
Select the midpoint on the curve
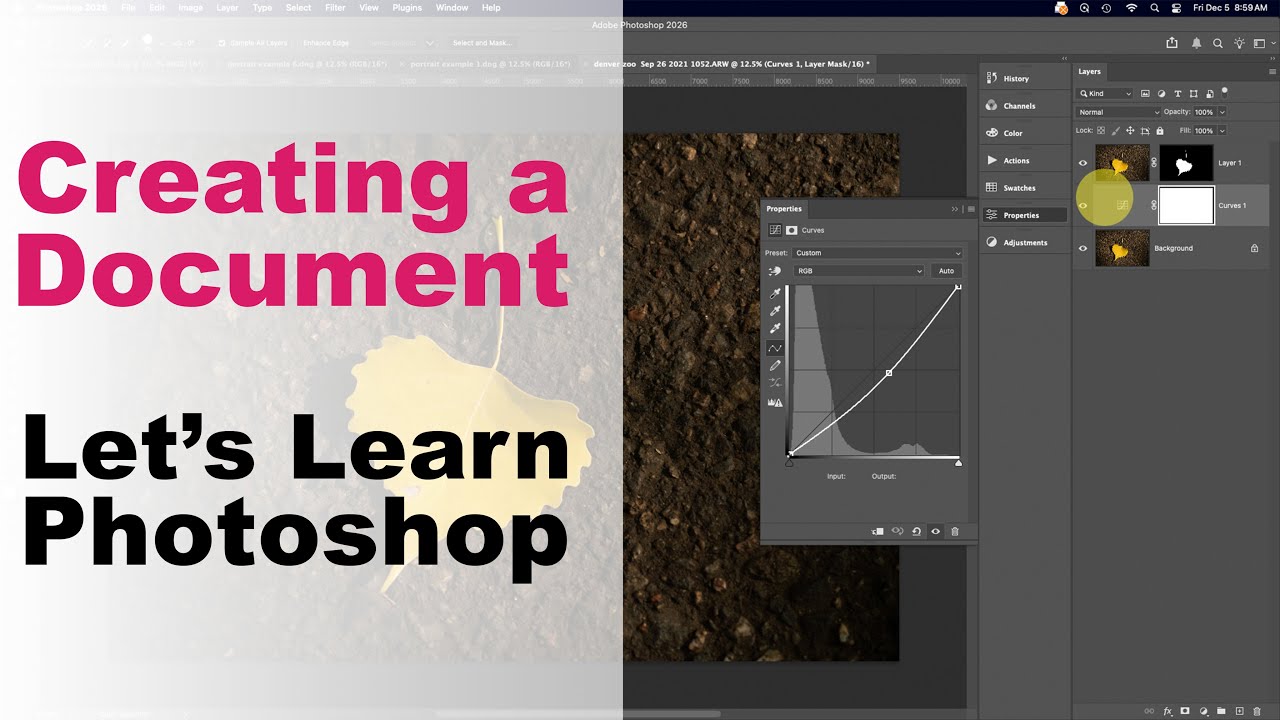889,373
